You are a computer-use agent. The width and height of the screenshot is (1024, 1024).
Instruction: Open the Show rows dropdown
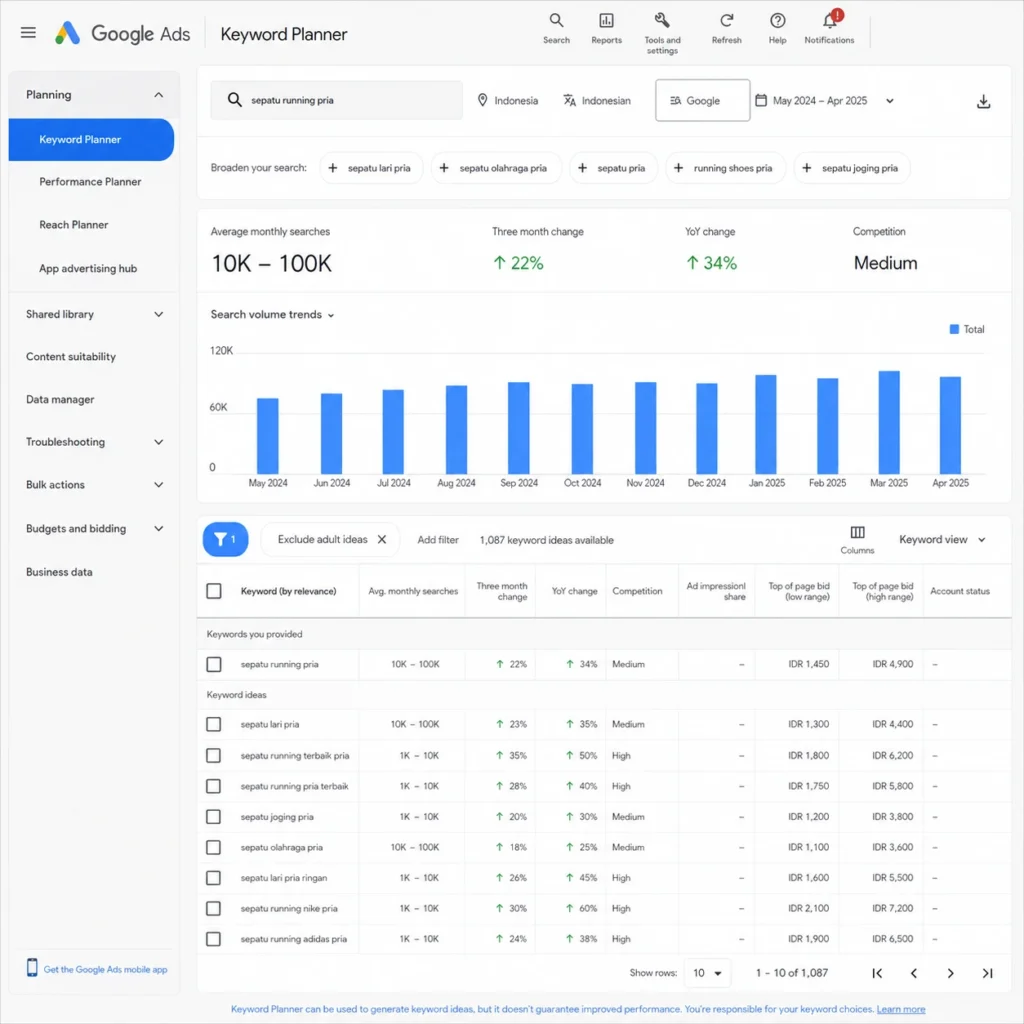coord(707,973)
